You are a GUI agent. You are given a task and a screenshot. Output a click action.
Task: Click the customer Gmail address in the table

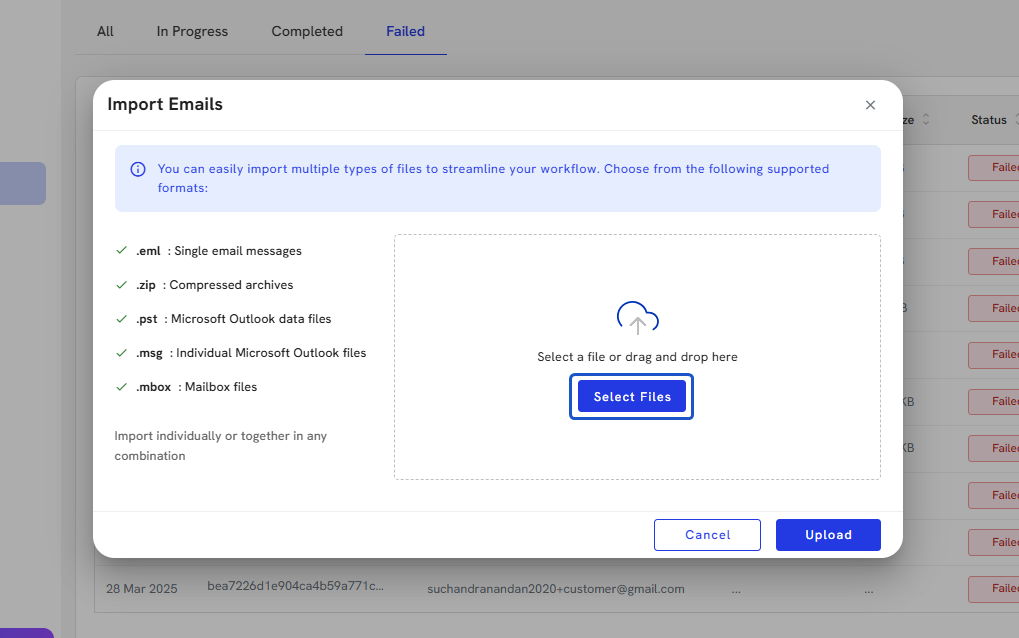coord(555,589)
